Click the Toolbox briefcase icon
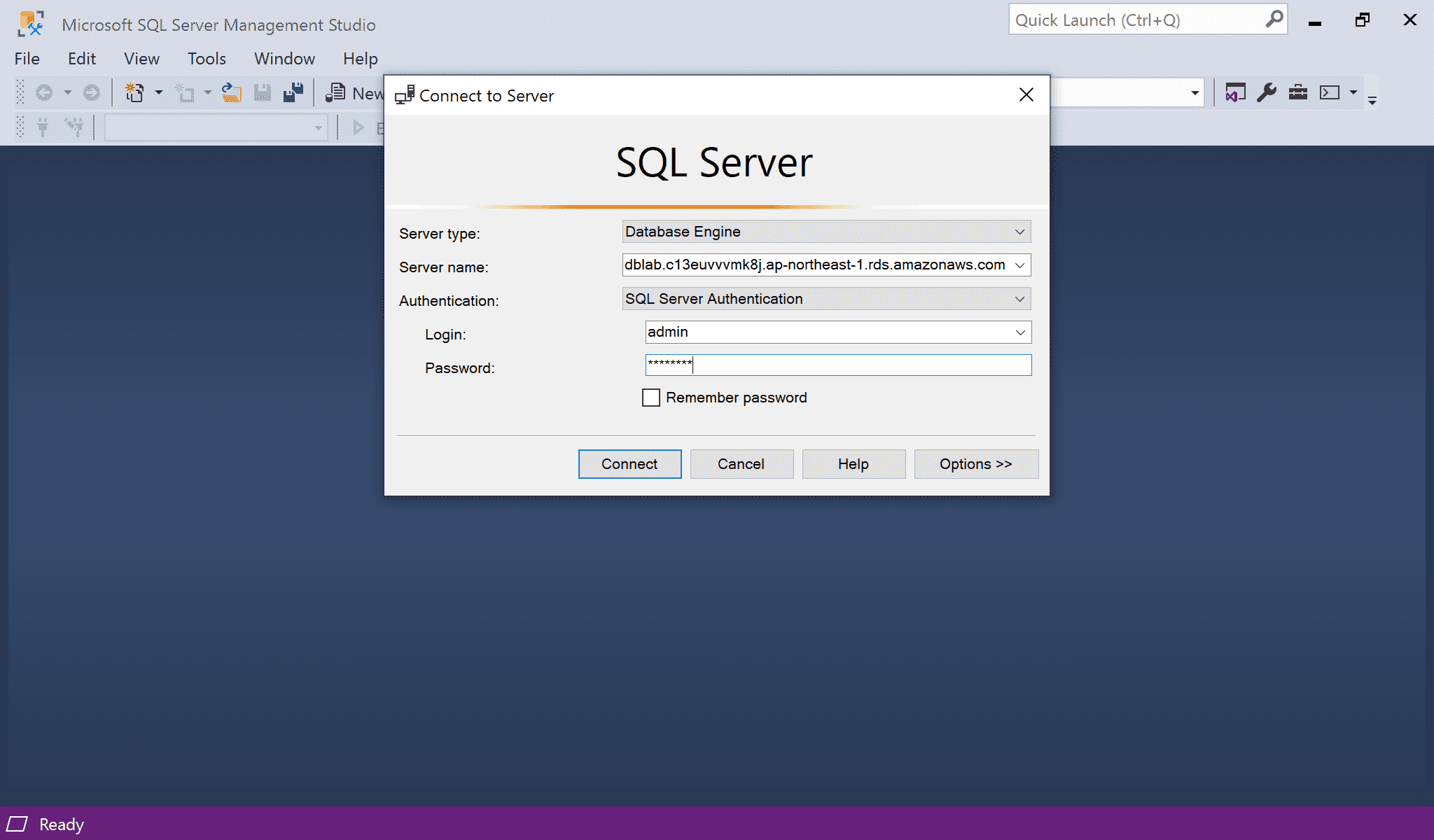Viewport: 1434px width, 840px height. [x=1298, y=92]
